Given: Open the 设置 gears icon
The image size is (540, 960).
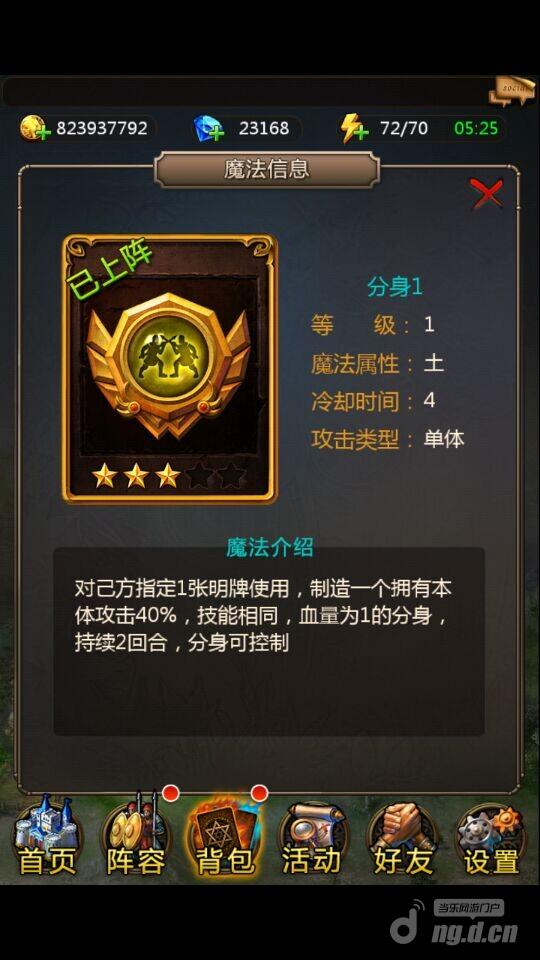Looking at the screenshot, I should coord(491,835).
